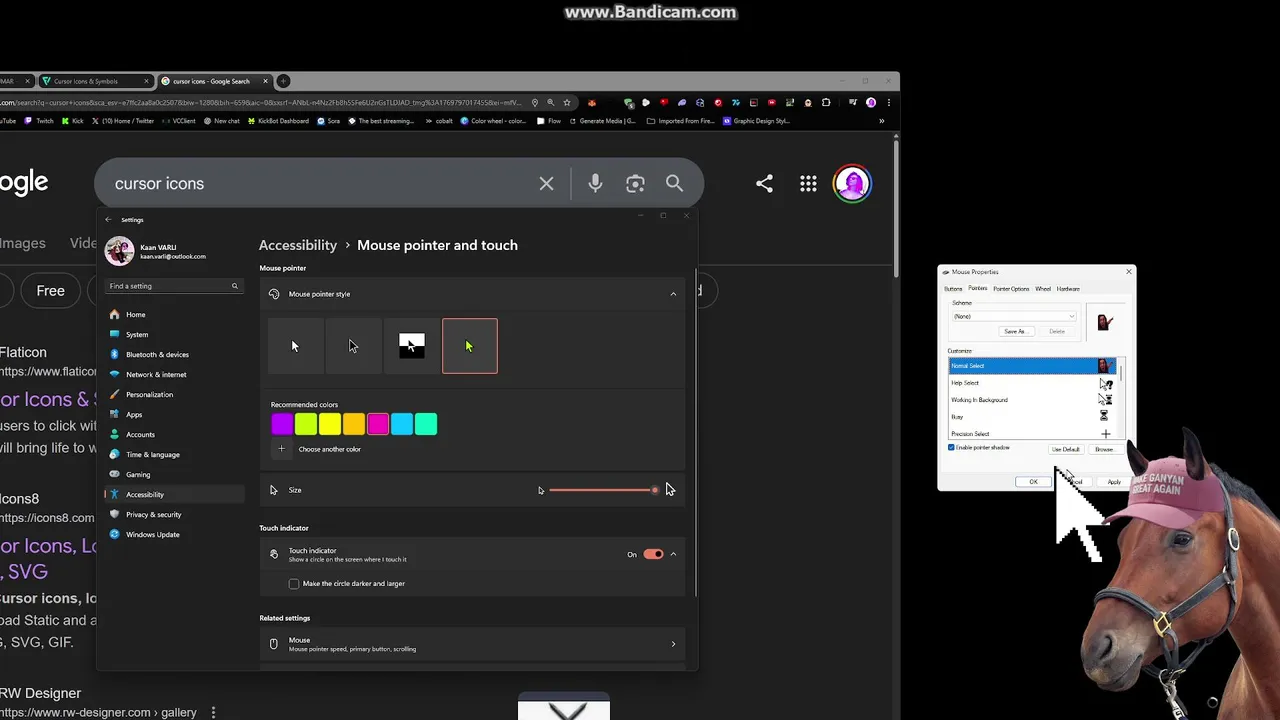Click the share icon beside Google apps
The width and height of the screenshot is (1280, 720).
coord(764,184)
